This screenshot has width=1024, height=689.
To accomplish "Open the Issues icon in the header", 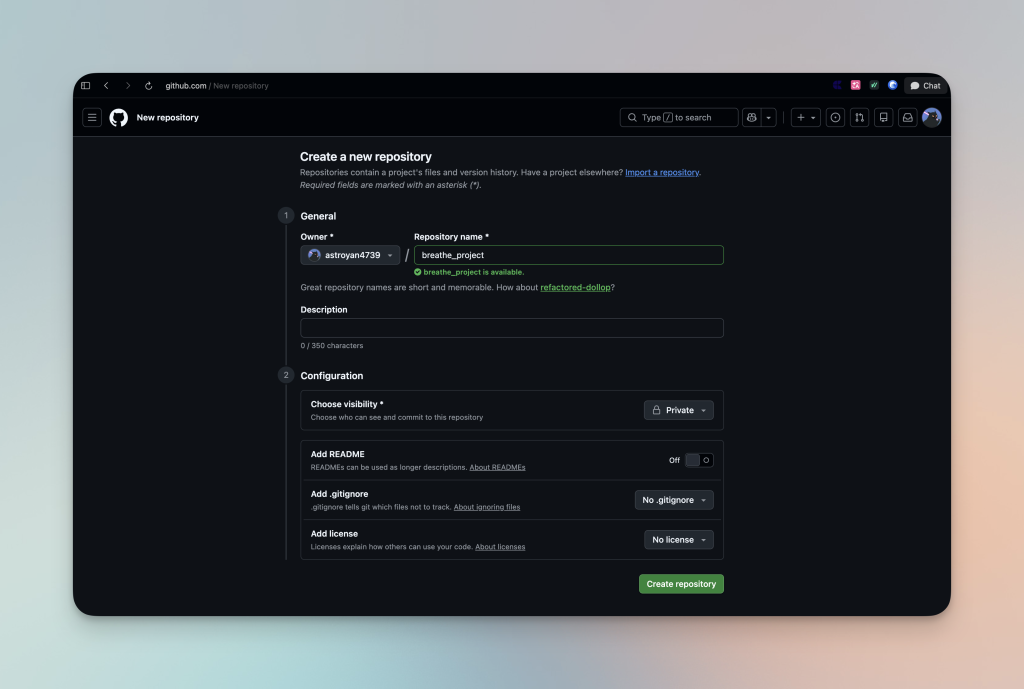I will (835, 118).
